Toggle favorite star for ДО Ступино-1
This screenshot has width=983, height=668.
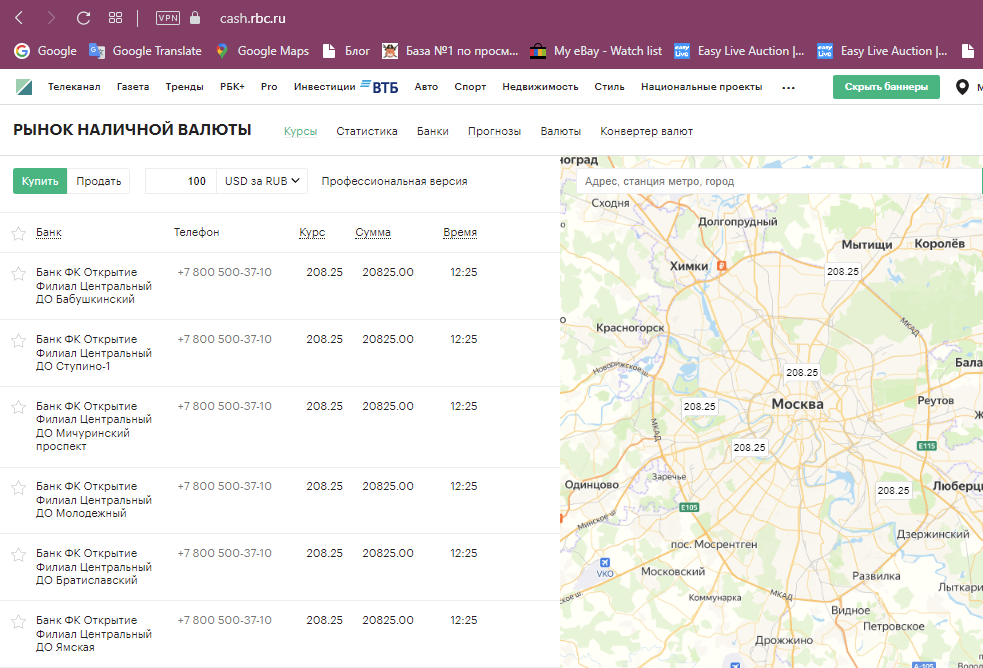(x=18, y=340)
